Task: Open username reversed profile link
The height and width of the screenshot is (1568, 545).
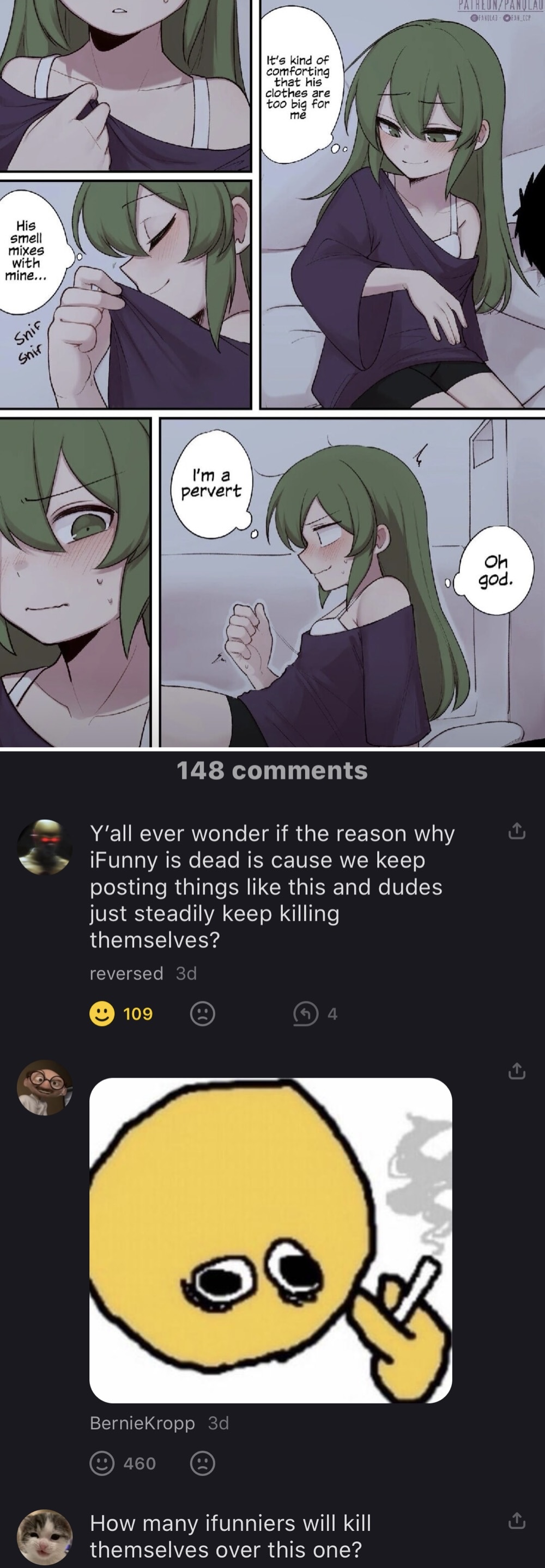Action: pyautogui.click(x=126, y=973)
